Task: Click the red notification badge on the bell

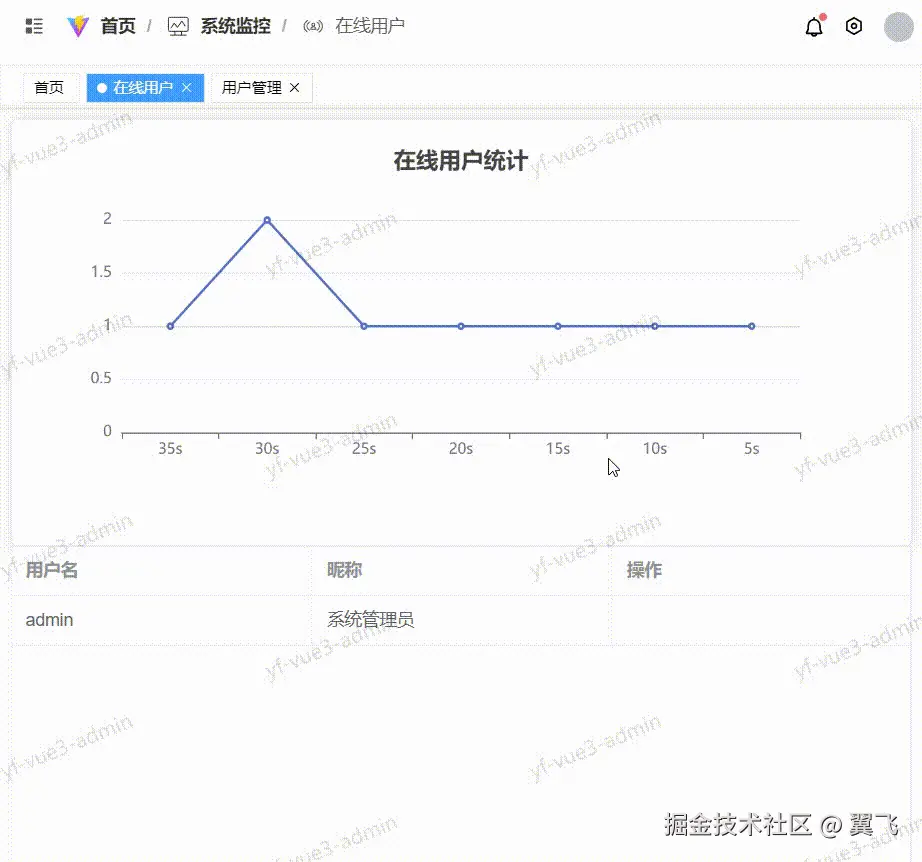Action: pyautogui.click(x=823, y=17)
